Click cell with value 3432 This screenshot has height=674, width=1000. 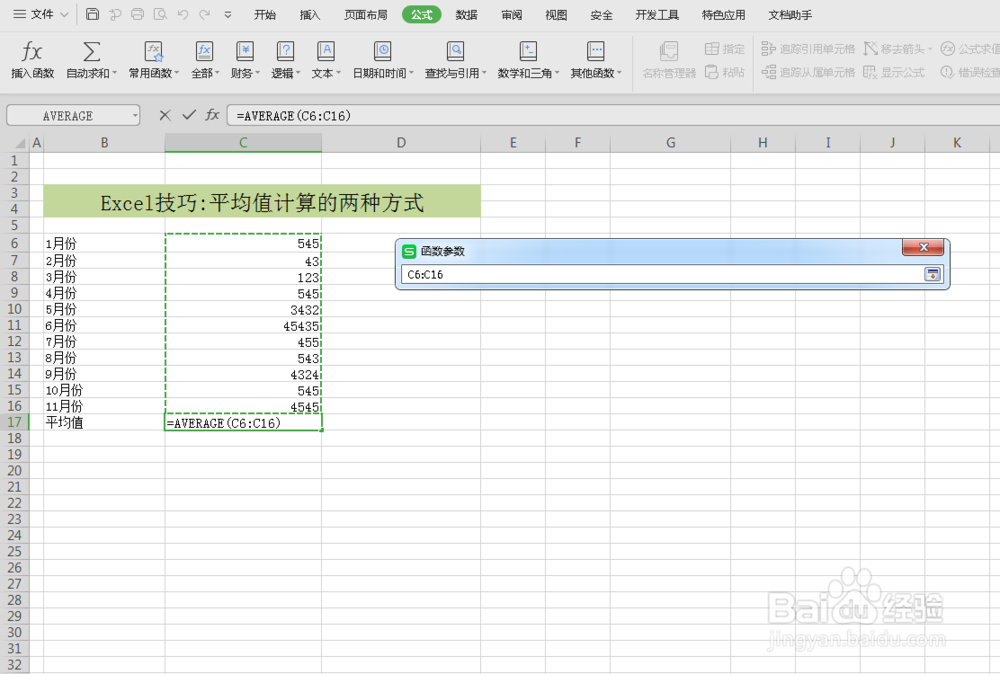pyautogui.click(x=243, y=310)
